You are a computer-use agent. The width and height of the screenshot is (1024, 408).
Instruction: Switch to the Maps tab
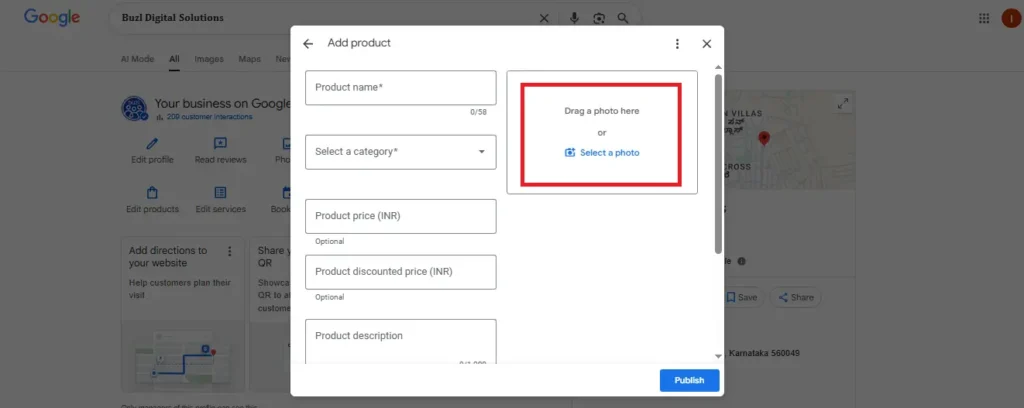(249, 59)
